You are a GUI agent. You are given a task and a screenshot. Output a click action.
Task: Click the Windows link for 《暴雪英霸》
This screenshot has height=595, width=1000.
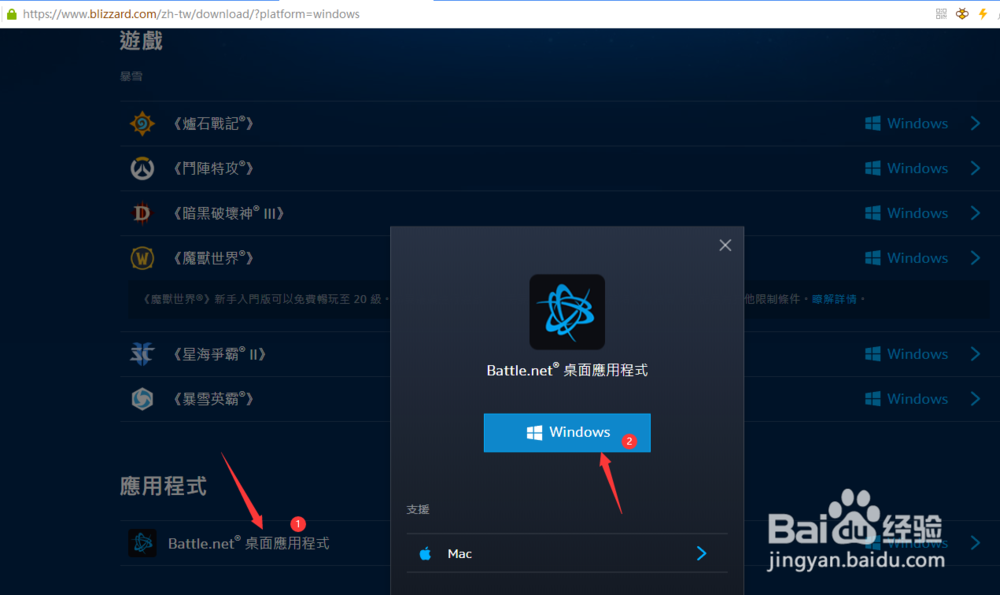point(906,399)
